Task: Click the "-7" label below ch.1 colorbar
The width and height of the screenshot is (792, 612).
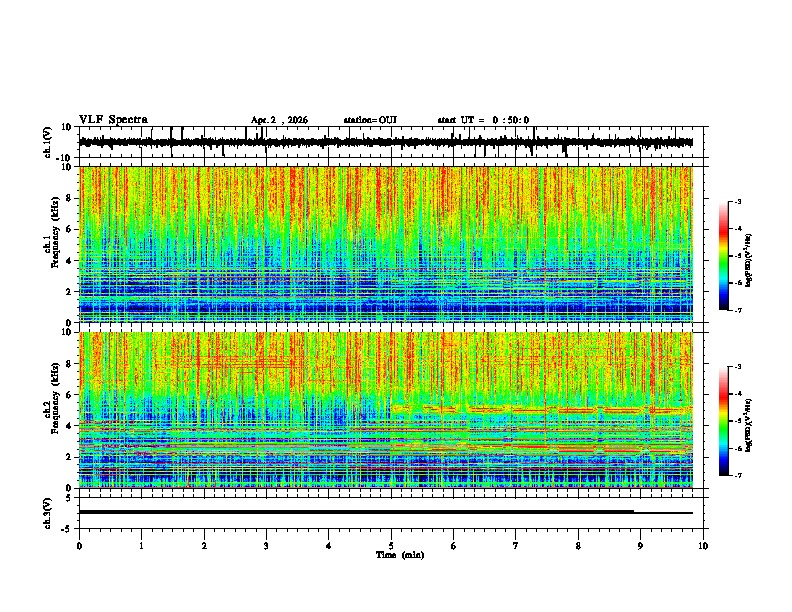Action: point(738,311)
